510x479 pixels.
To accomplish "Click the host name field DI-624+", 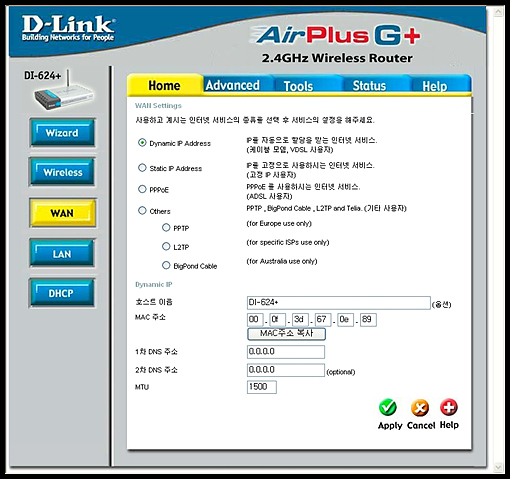I will coord(339,303).
